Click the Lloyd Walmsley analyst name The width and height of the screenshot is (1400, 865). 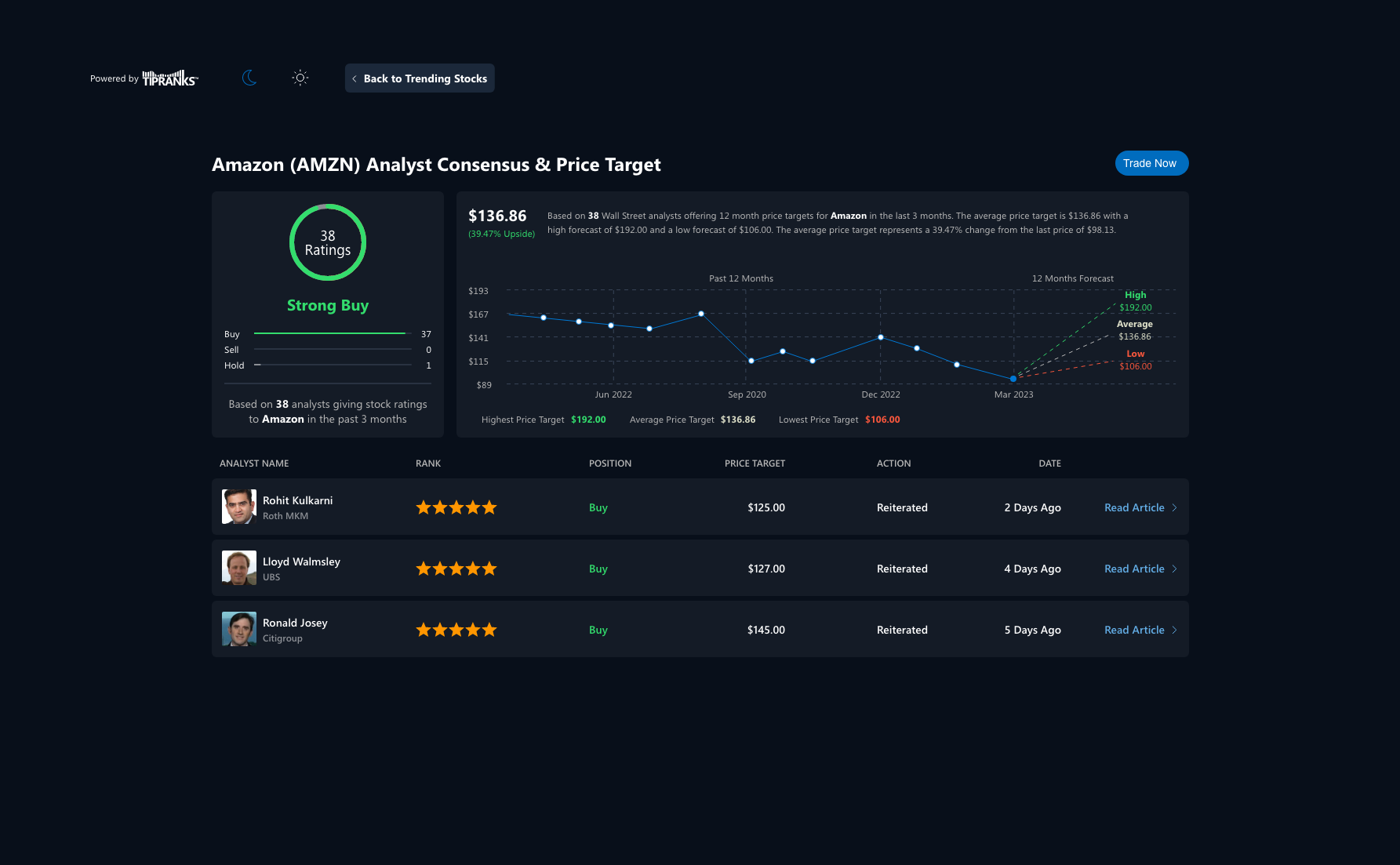point(302,562)
